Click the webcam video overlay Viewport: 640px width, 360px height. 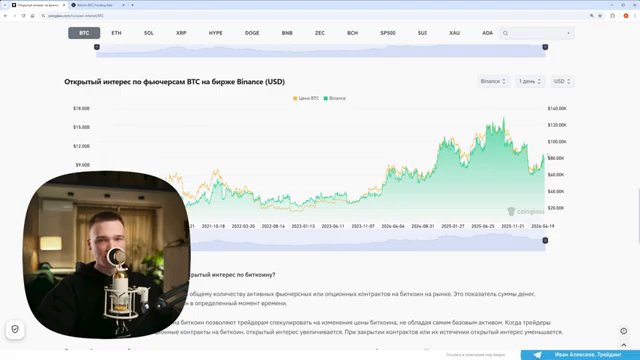107,254
